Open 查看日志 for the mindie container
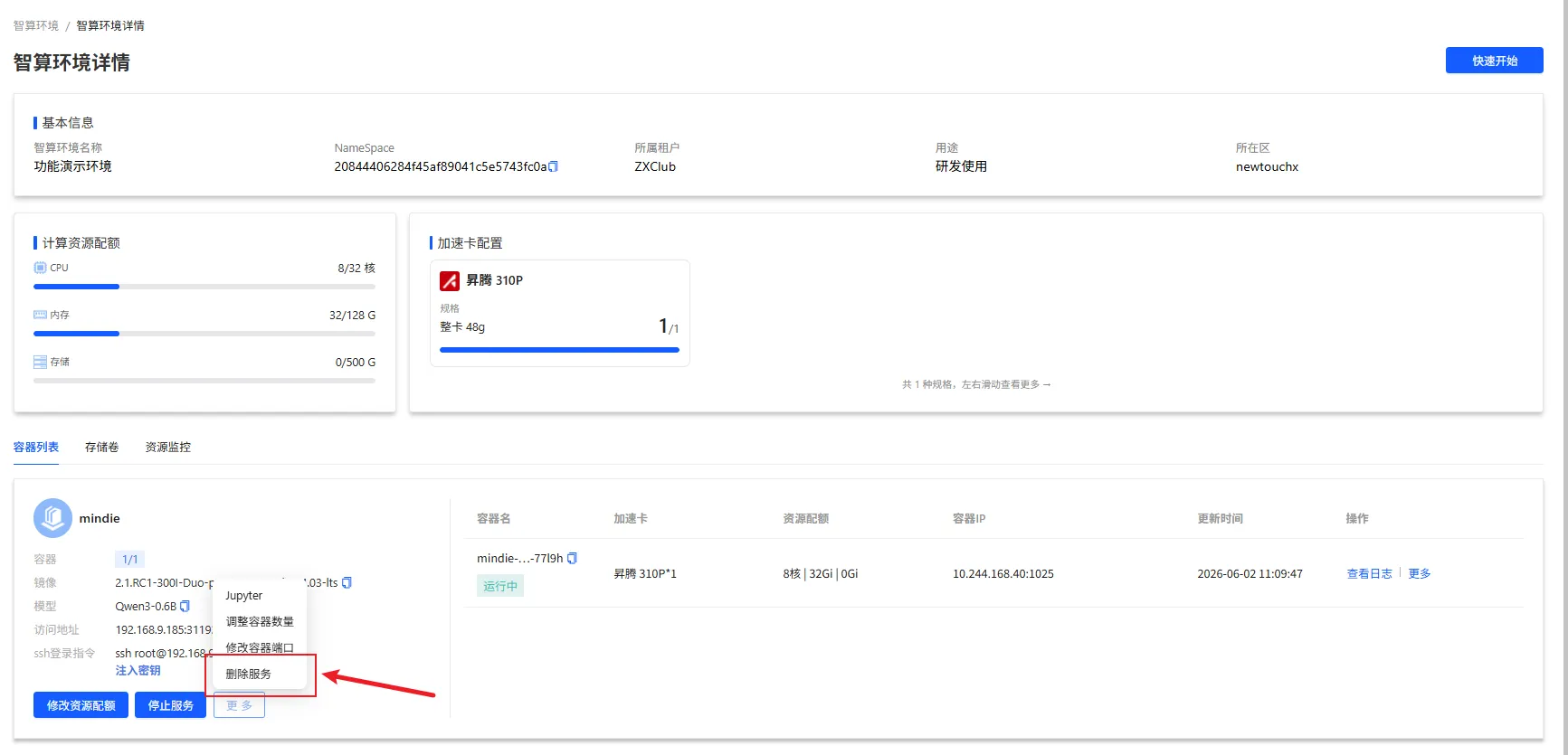 [x=1369, y=573]
